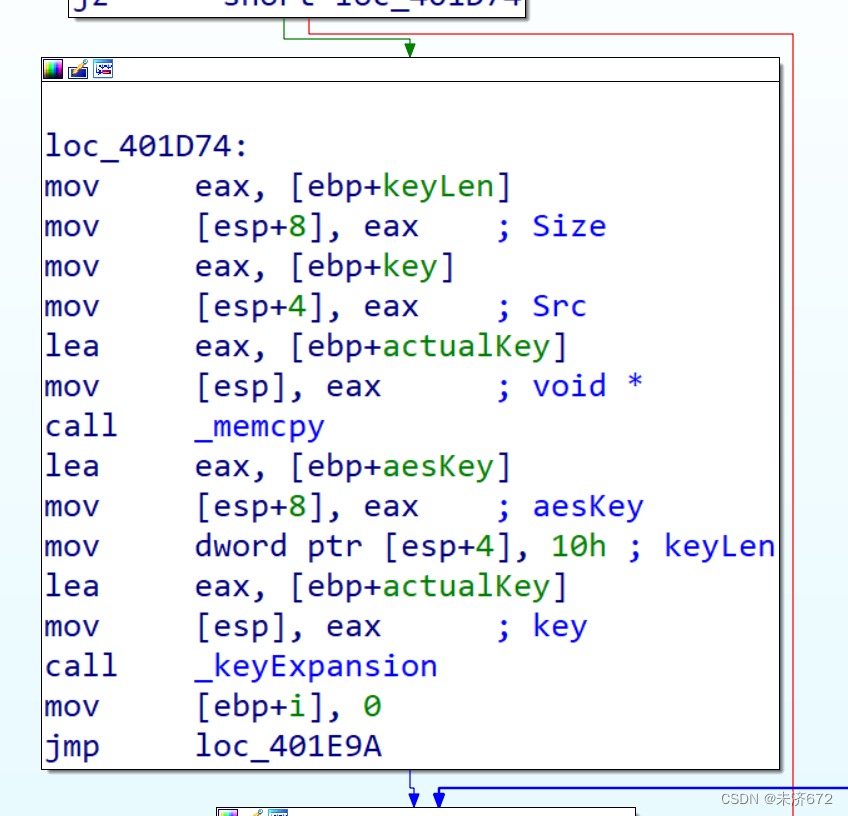Screen dimensions: 848x816
Task: Click the key variable in [ebp+key]
Action: pyautogui.click(x=409, y=267)
